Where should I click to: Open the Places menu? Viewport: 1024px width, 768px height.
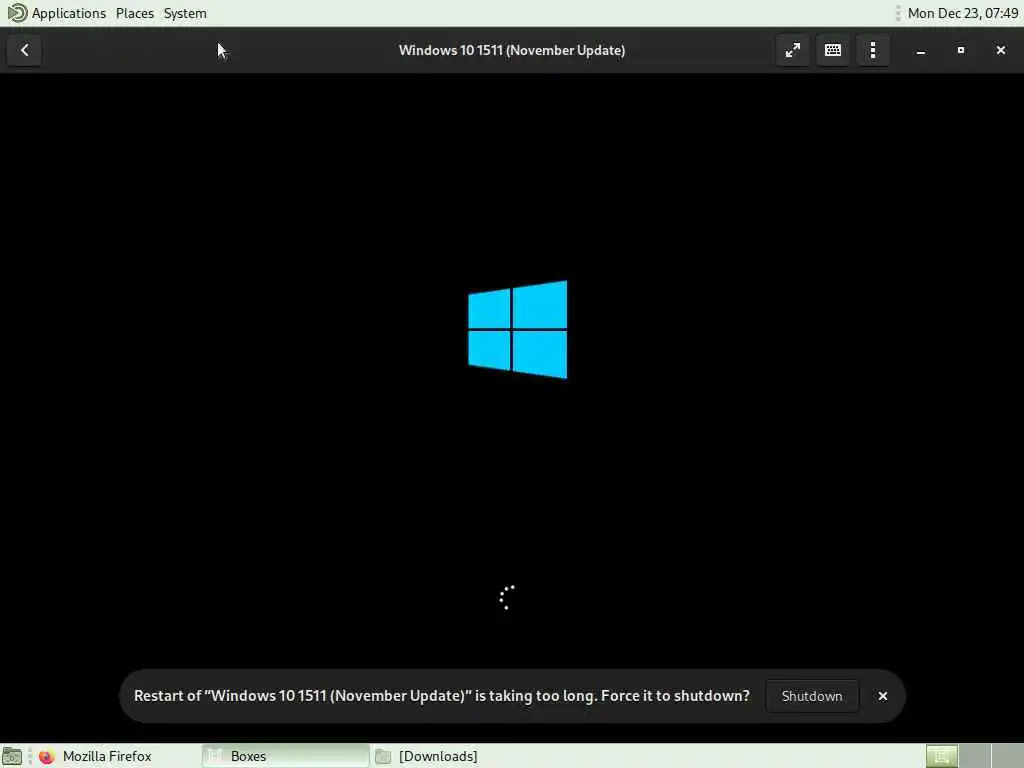point(135,13)
